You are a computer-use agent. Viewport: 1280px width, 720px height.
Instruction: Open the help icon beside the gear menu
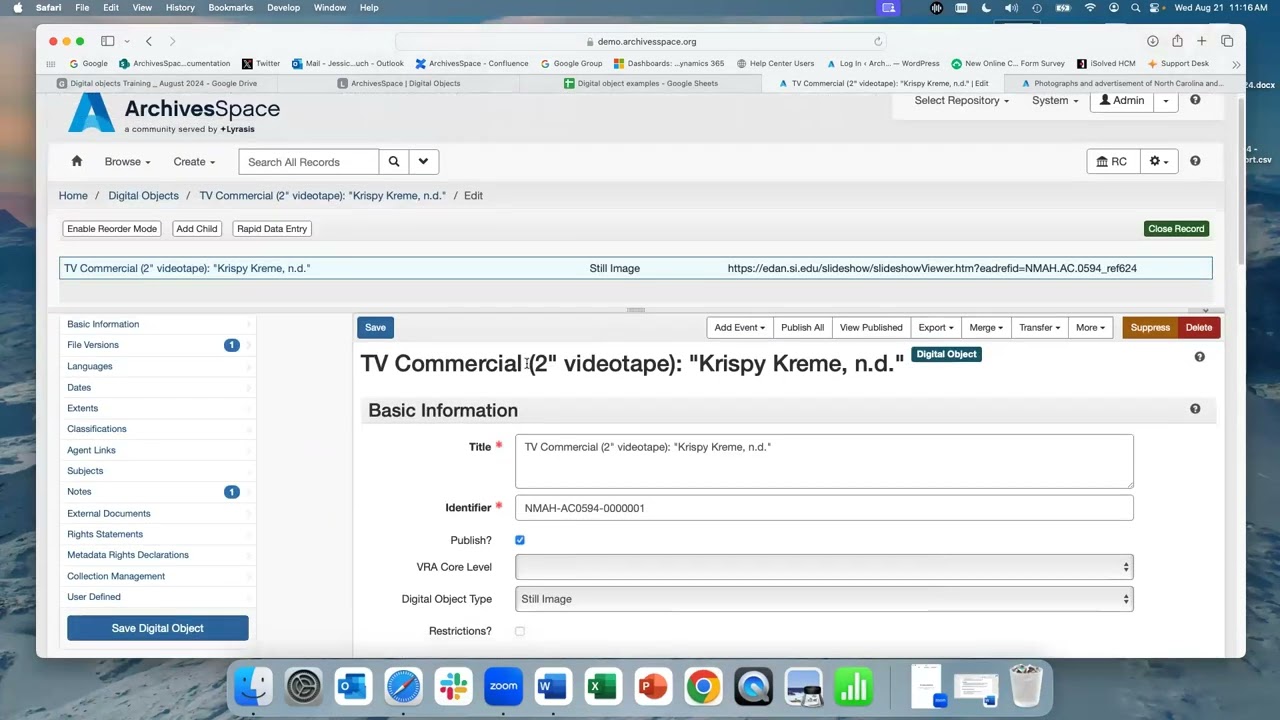click(1195, 161)
